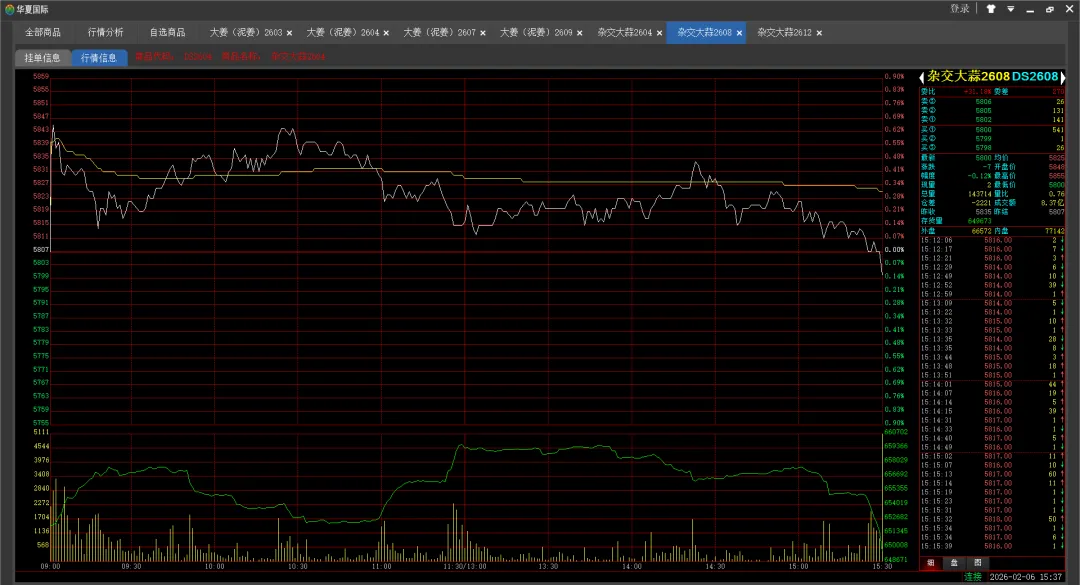Switch to 杂交大蒜2612 tab
This screenshot has height=585, width=1080.
(785, 32)
